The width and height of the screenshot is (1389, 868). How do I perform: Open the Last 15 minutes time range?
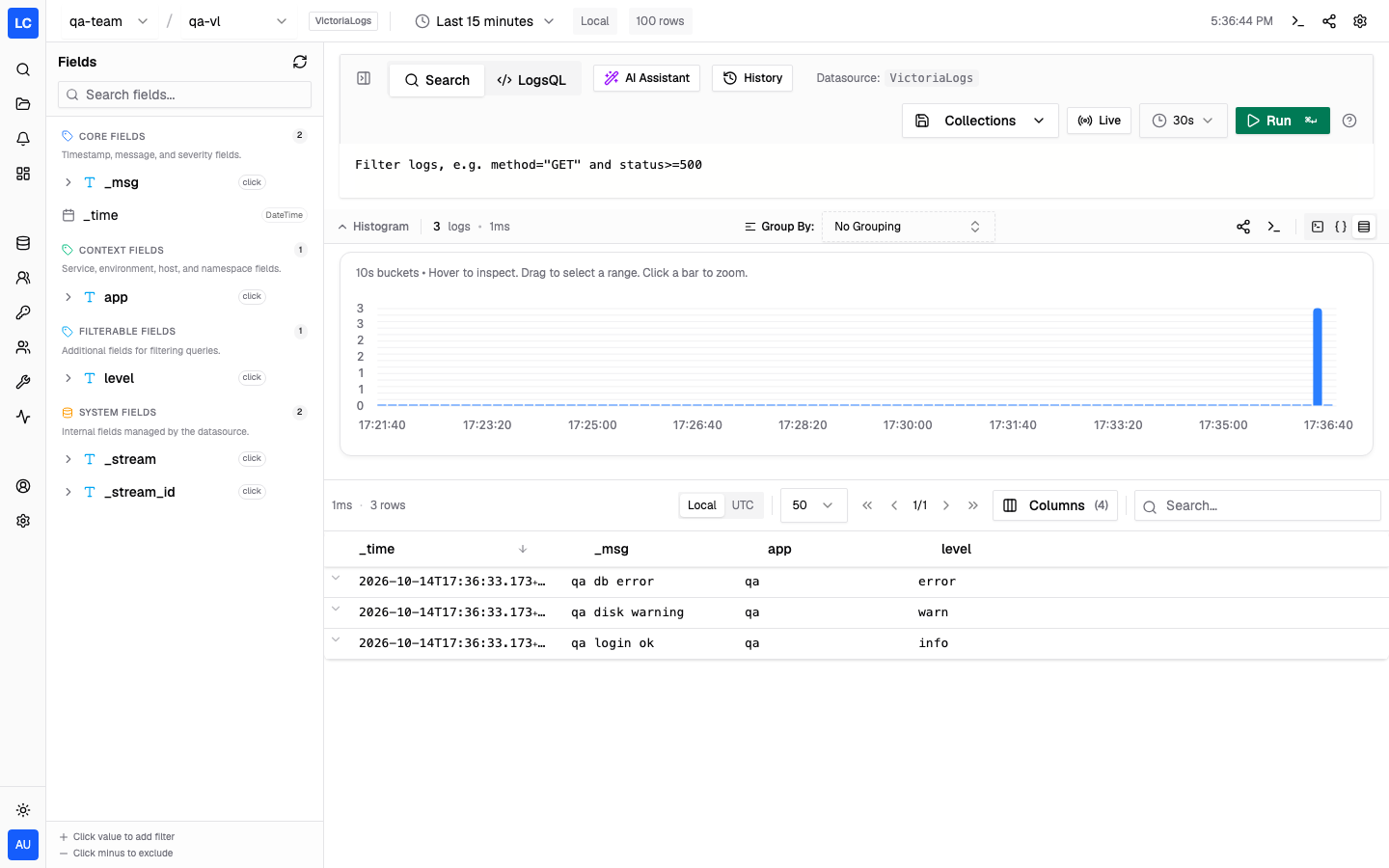tap(485, 21)
